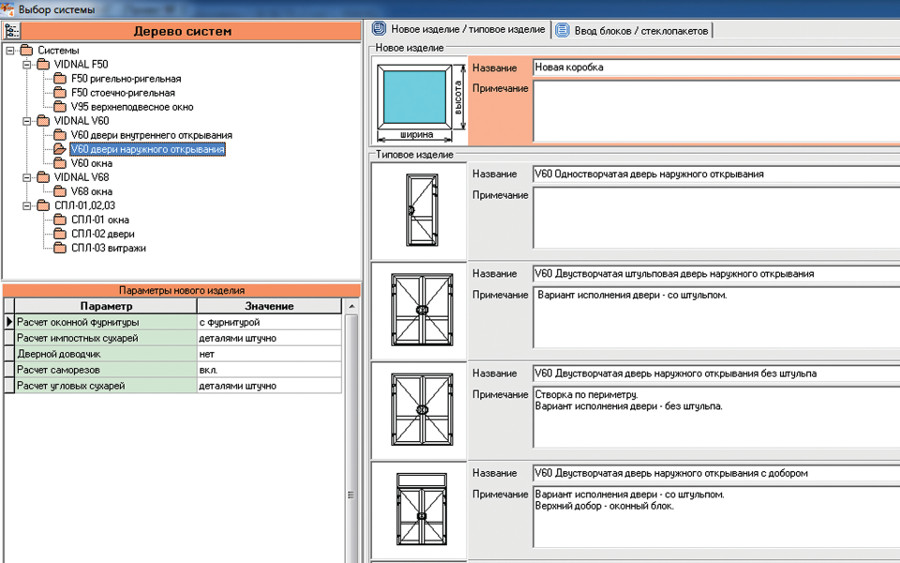Click value of Расчет импостных сухарей row
This screenshot has height=563, width=900.
[x=269, y=338]
